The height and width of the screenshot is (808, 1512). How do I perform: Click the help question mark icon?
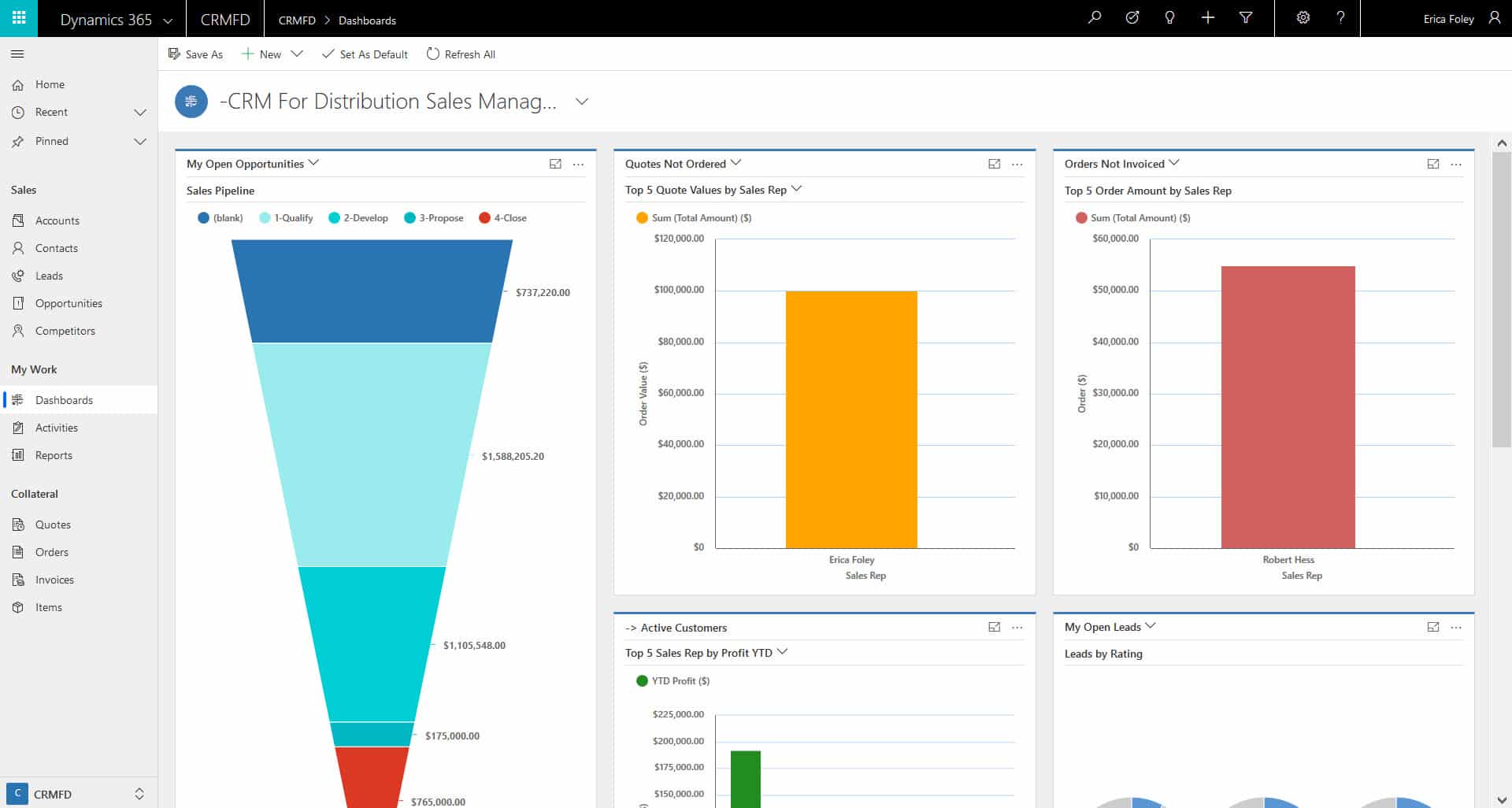click(x=1340, y=18)
